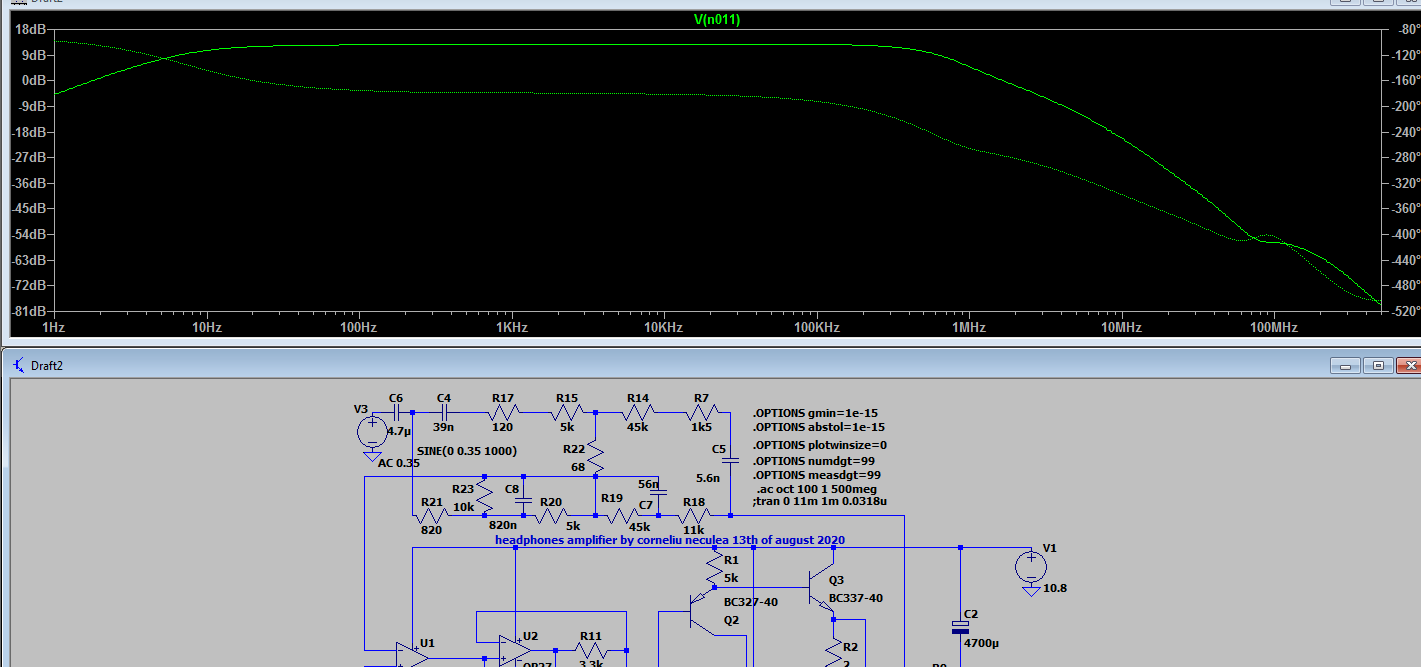Pick the vertical R23 resistor symbol

point(484,497)
